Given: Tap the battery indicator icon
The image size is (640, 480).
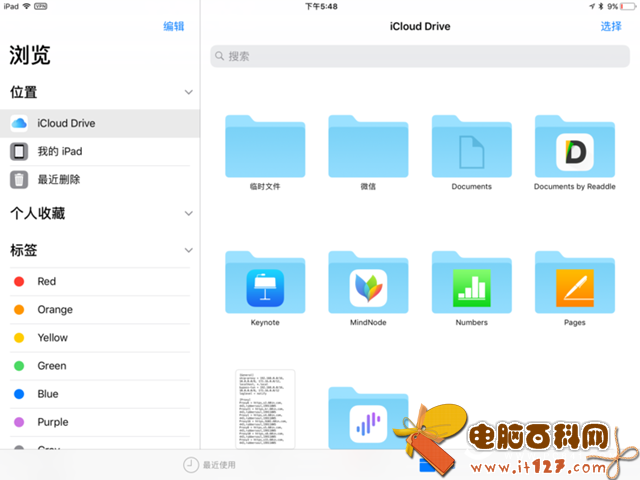Looking at the screenshot, I should (628, 7).
